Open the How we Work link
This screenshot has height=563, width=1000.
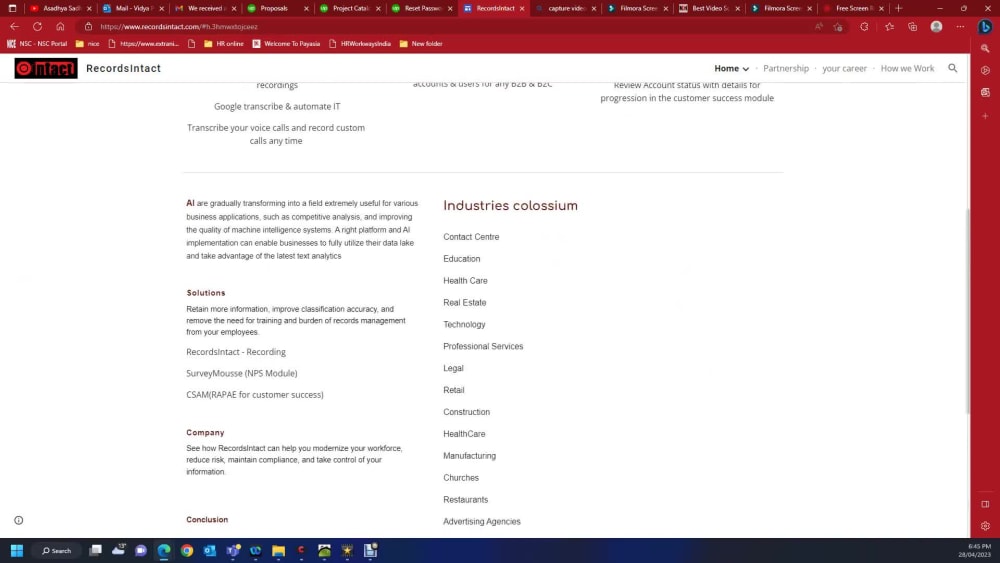907,68
